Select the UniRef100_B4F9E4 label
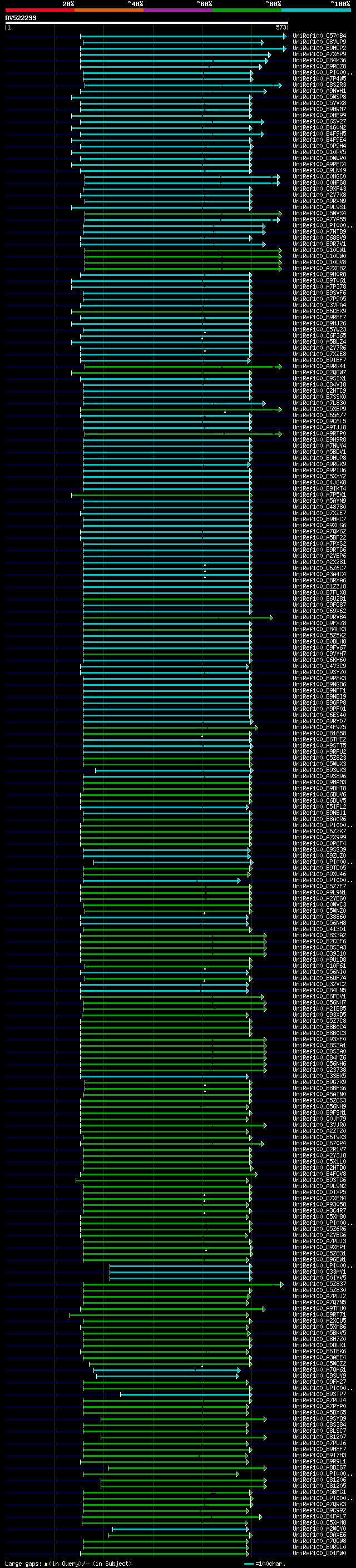The width and height of the screenshot is (356, 1568). click(x=319, y=140)
